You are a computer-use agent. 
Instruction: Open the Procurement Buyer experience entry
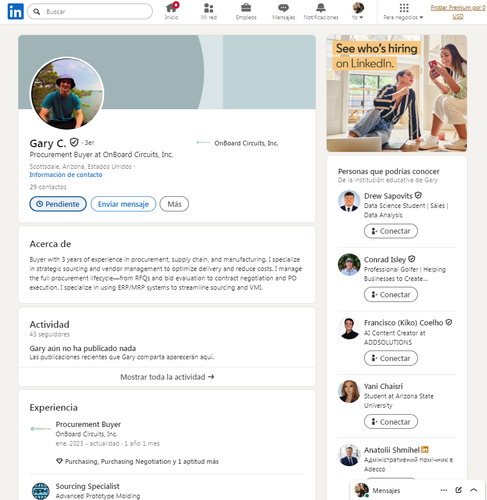coord(88,424)
